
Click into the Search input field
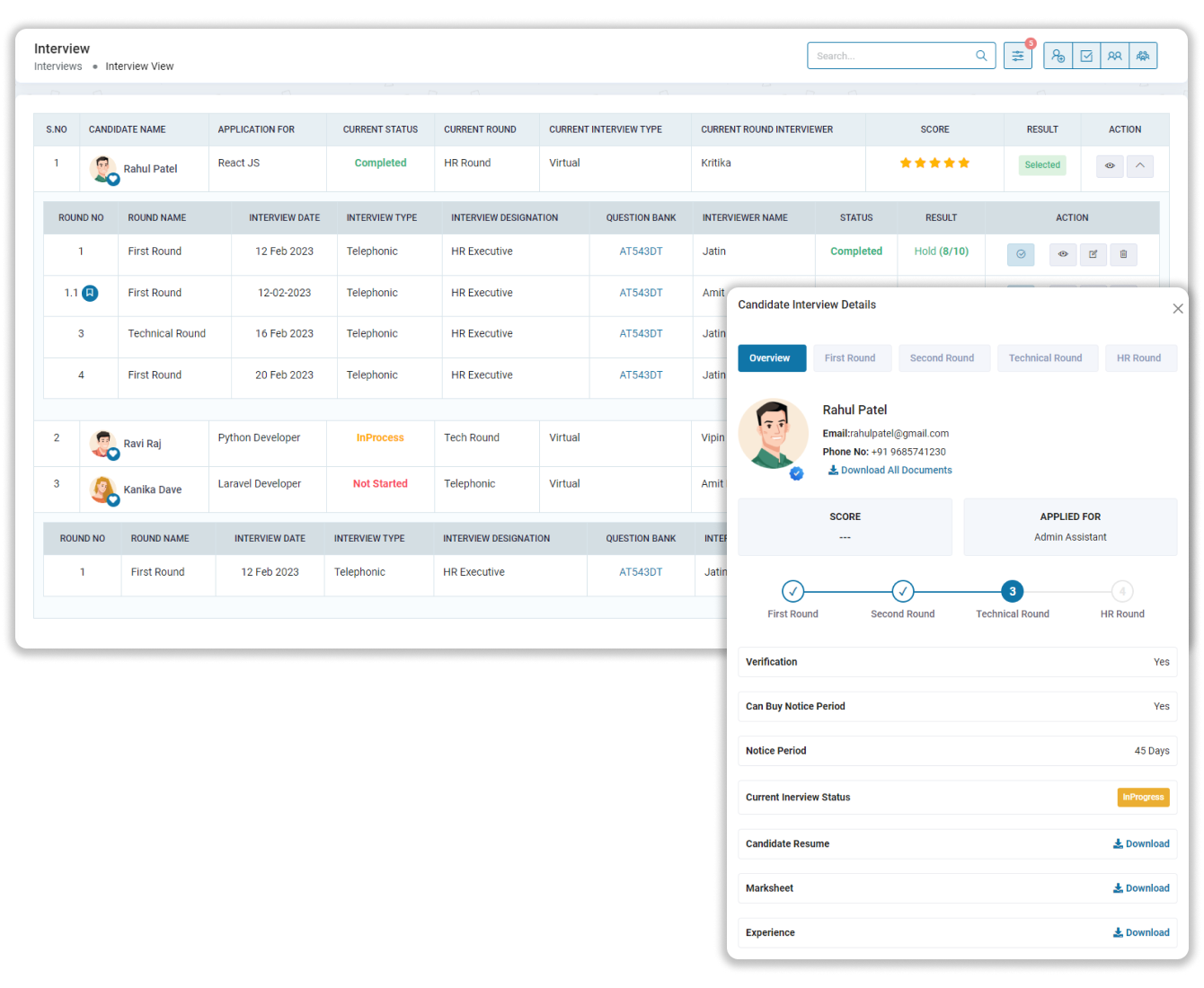890,56
